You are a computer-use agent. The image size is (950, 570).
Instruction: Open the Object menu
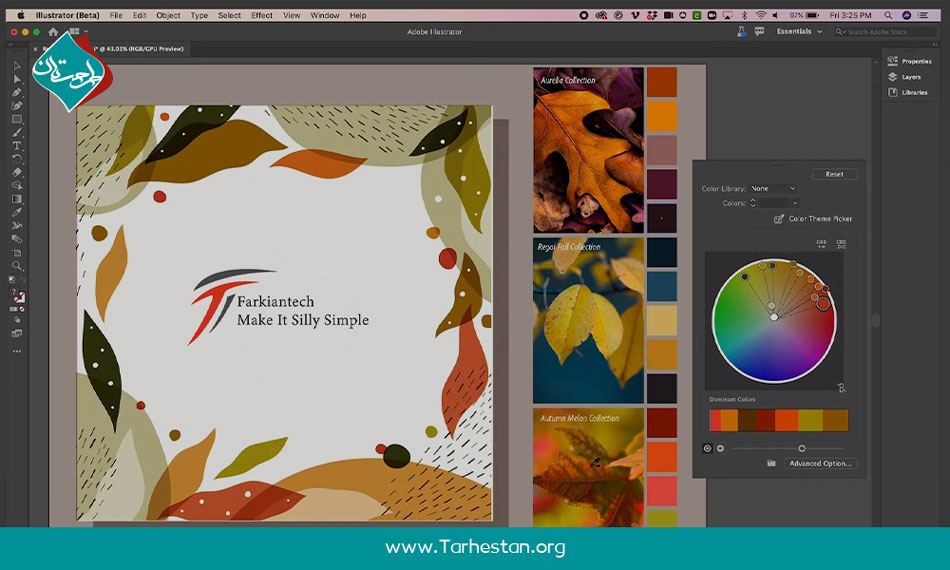click(168, 16)
